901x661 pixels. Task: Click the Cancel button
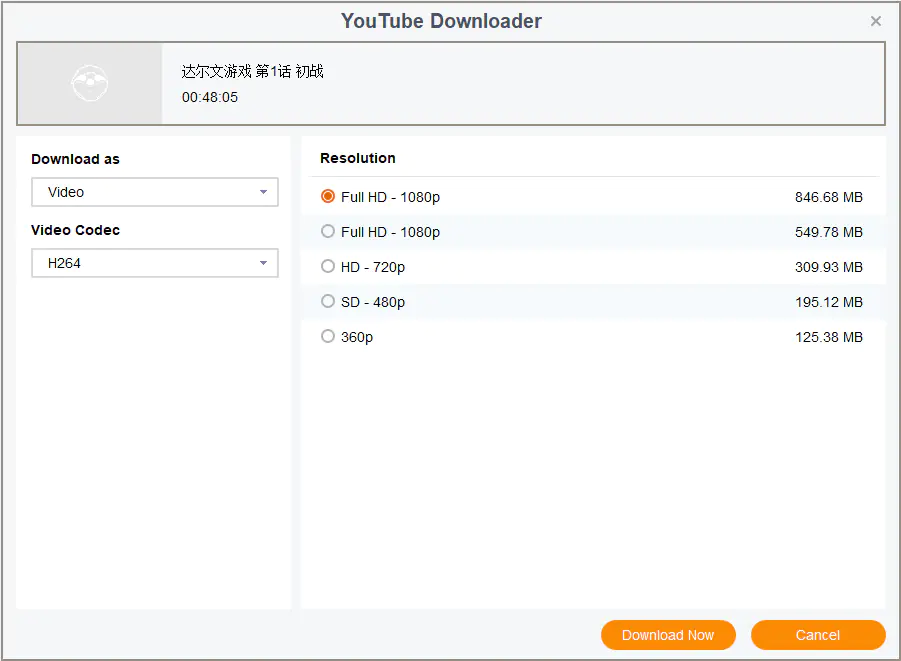[817, 635]
